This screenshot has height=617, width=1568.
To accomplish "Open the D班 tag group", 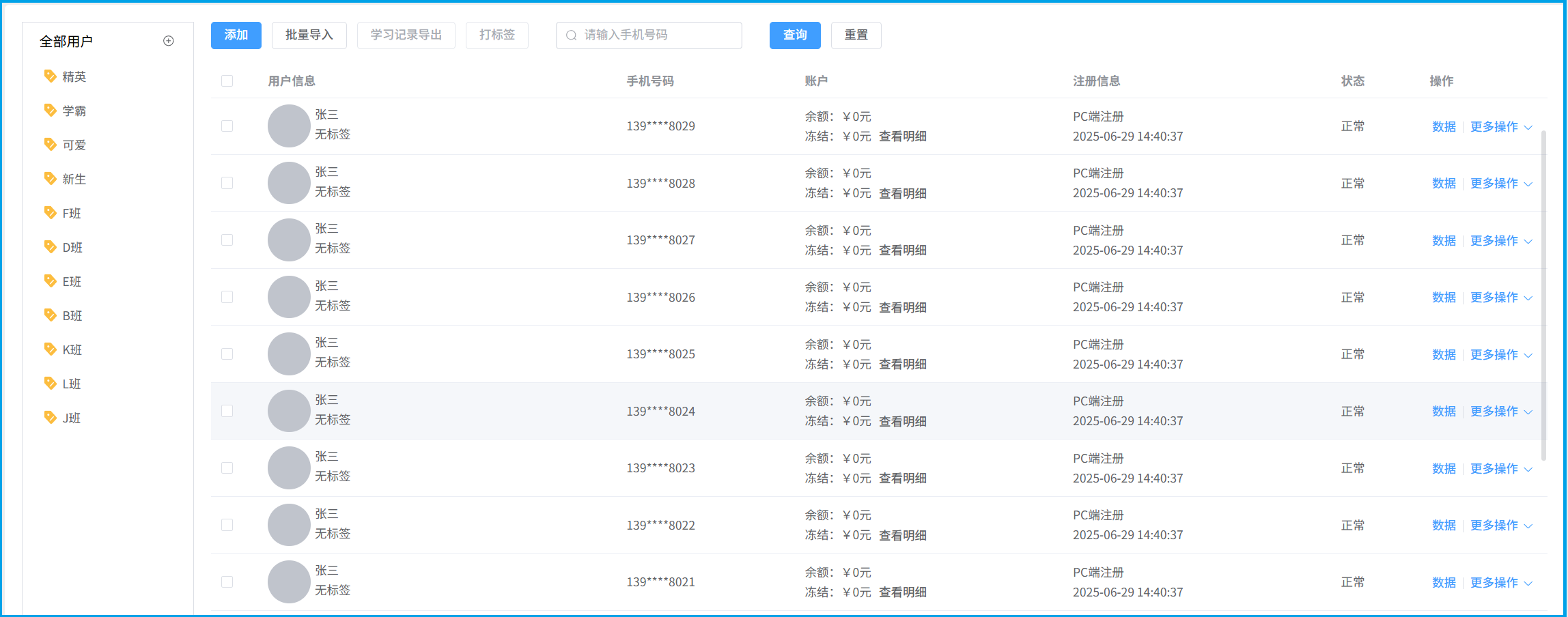I will (x=72, y=247).
